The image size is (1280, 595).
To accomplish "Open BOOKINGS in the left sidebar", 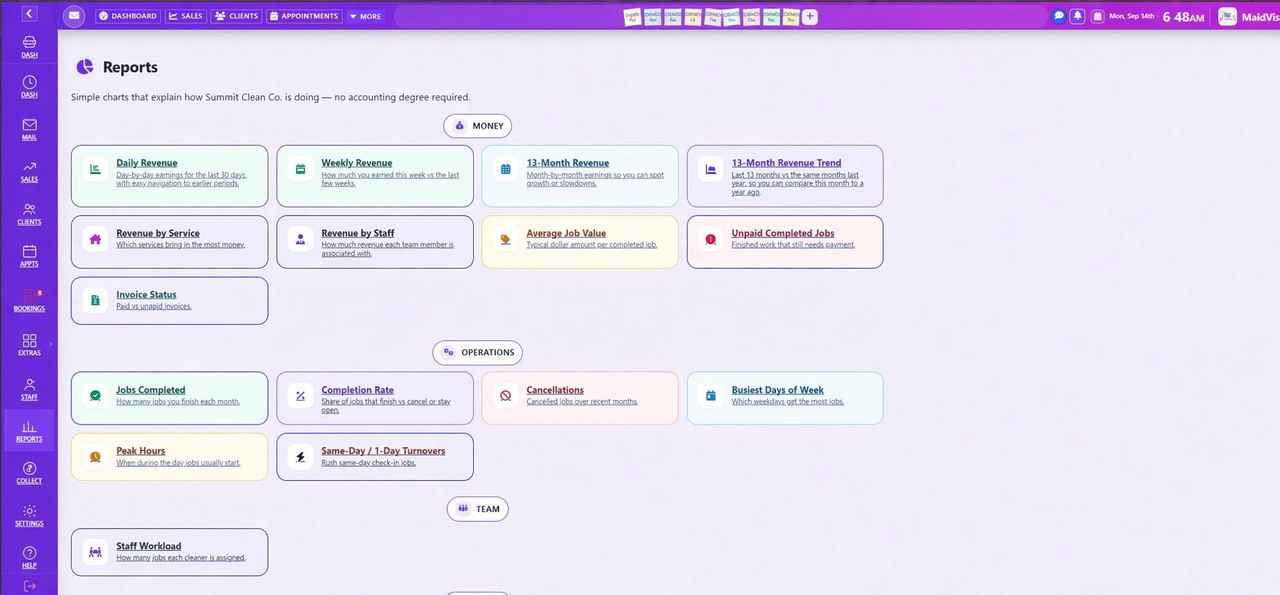I will pyautogui.click(x=29, y=300).
